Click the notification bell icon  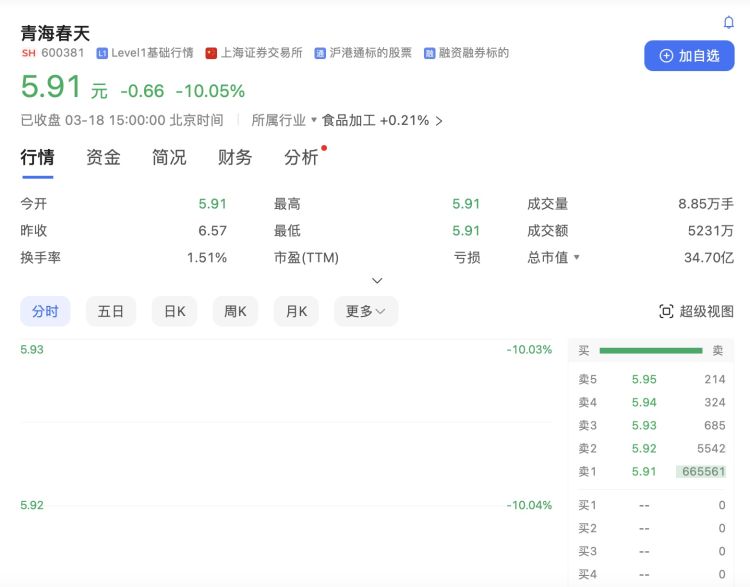point(728,22)
